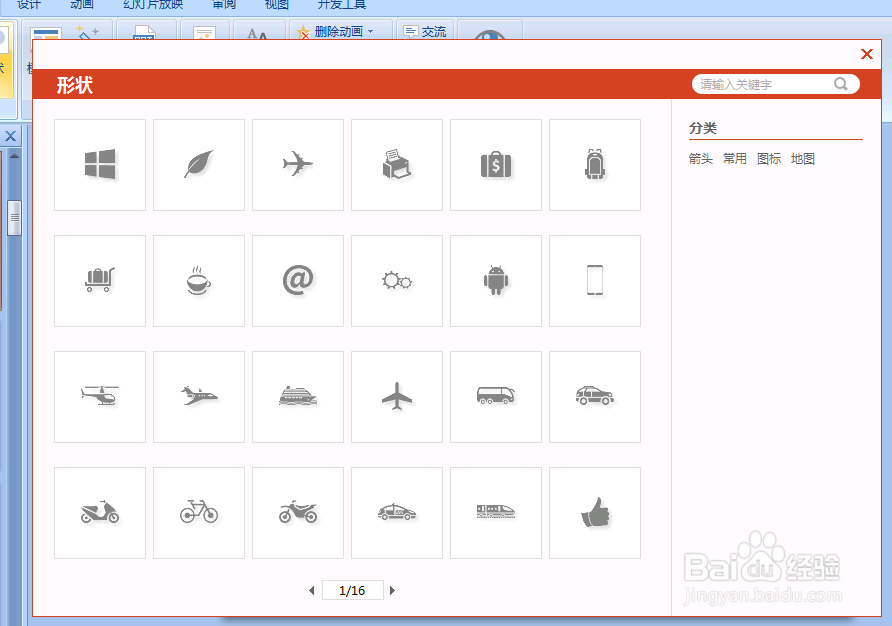Select the upward-facing airplane shape

(x=397, y=397)
